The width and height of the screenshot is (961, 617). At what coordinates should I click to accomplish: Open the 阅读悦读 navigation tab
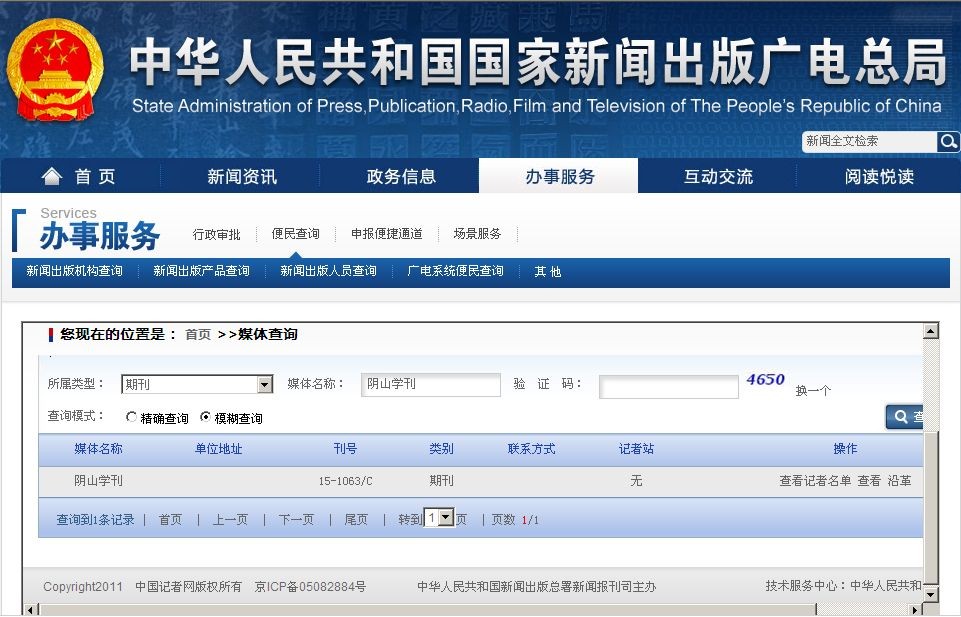(879, 176)
